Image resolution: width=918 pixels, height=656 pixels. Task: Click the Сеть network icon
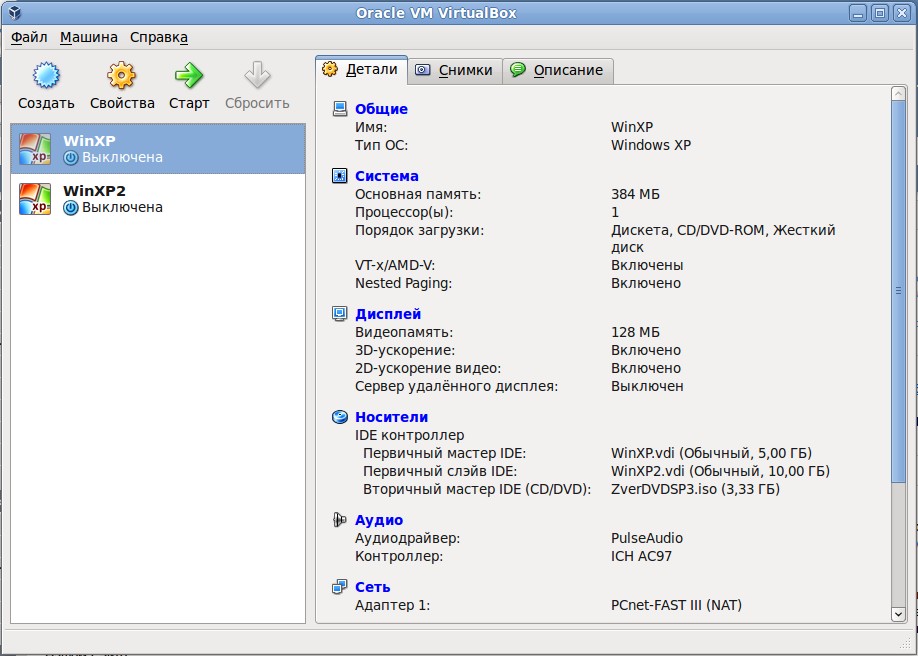340,587
